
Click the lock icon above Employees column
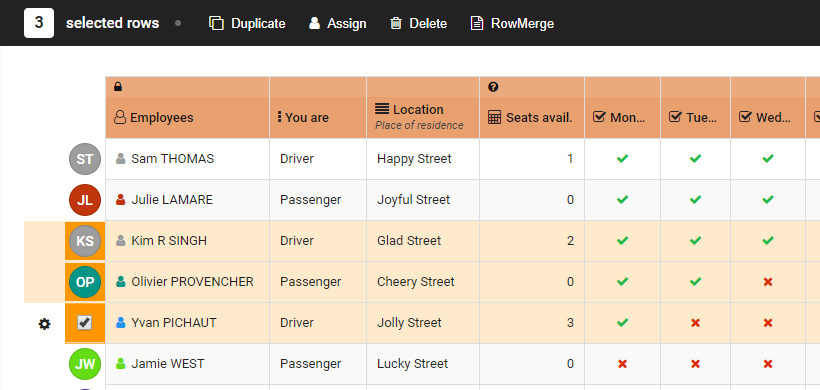(x=118, y=87)
